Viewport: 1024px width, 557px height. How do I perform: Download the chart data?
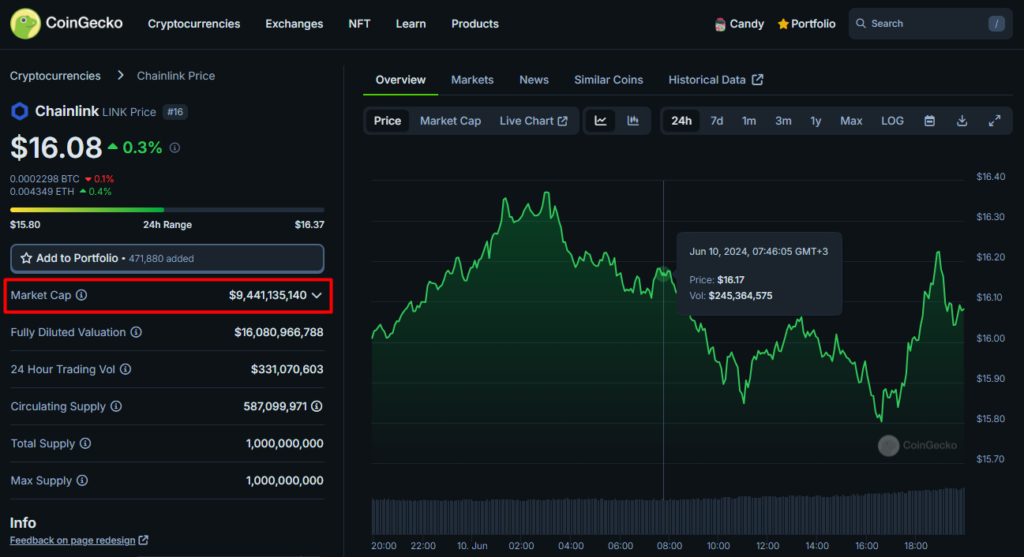pos(962,121)
